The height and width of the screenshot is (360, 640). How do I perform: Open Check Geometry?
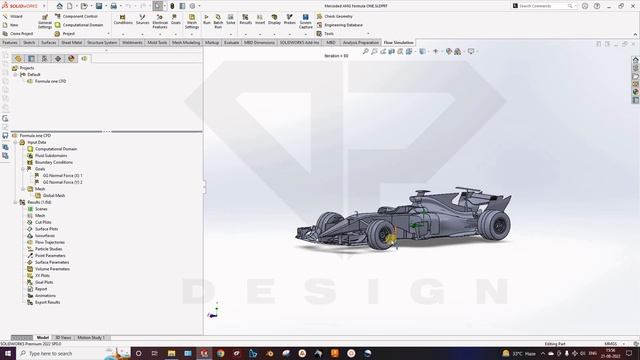[334, 16]
